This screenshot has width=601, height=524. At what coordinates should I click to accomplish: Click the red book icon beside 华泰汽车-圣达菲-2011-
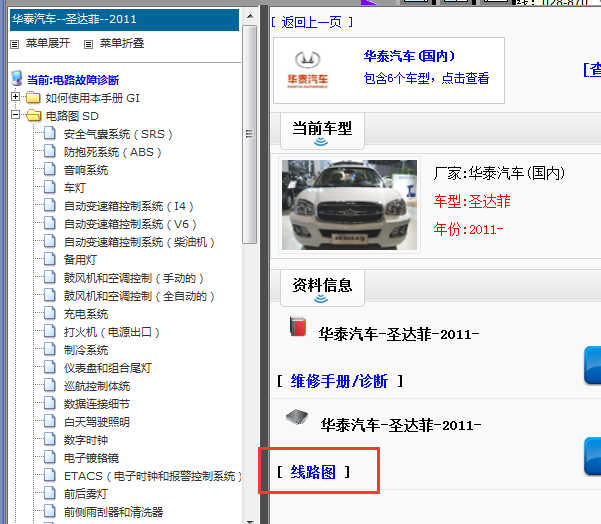tap(298, 326)
